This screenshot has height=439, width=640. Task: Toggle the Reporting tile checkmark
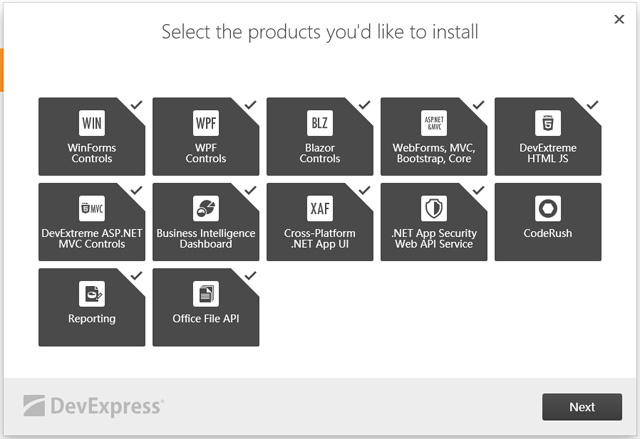[x=136, y=276]
